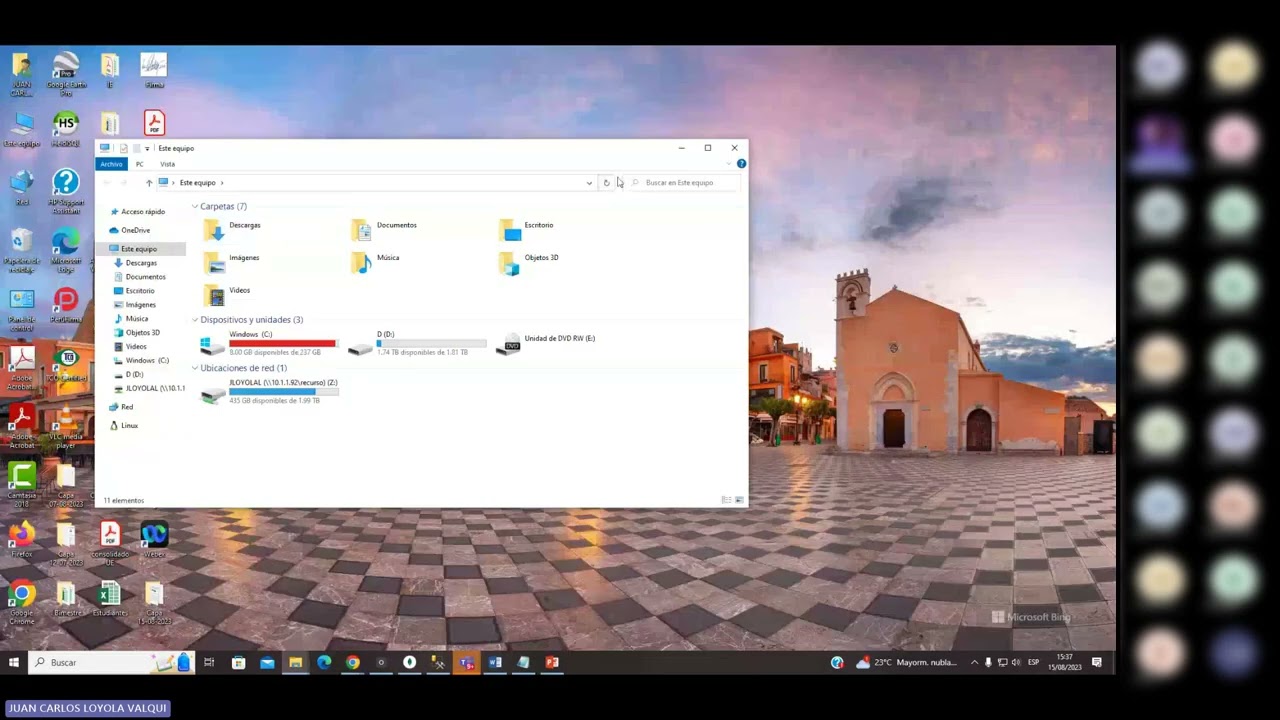Open Google Chrome desktop shortcut
Viewport: 1280px width, 720px height.
coord(22,604)
